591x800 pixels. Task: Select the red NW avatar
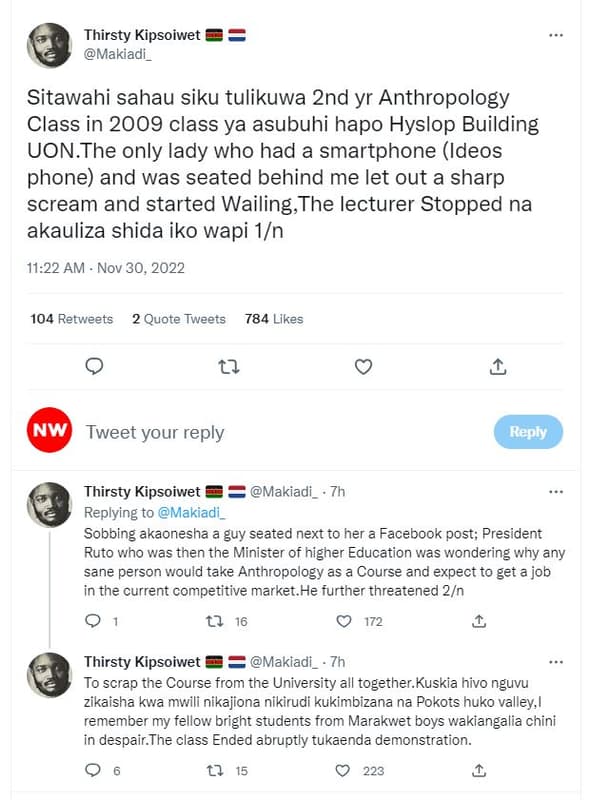tap(48, 430)
